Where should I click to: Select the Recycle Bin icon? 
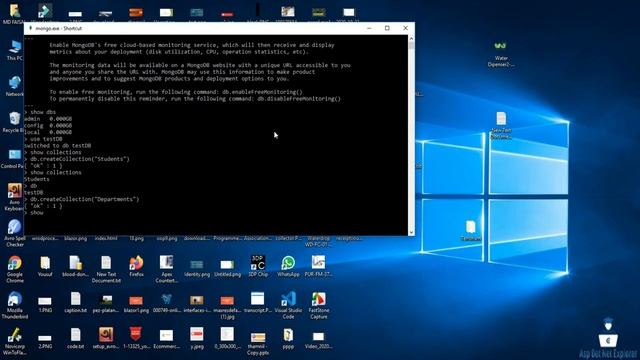coord(15,119)
